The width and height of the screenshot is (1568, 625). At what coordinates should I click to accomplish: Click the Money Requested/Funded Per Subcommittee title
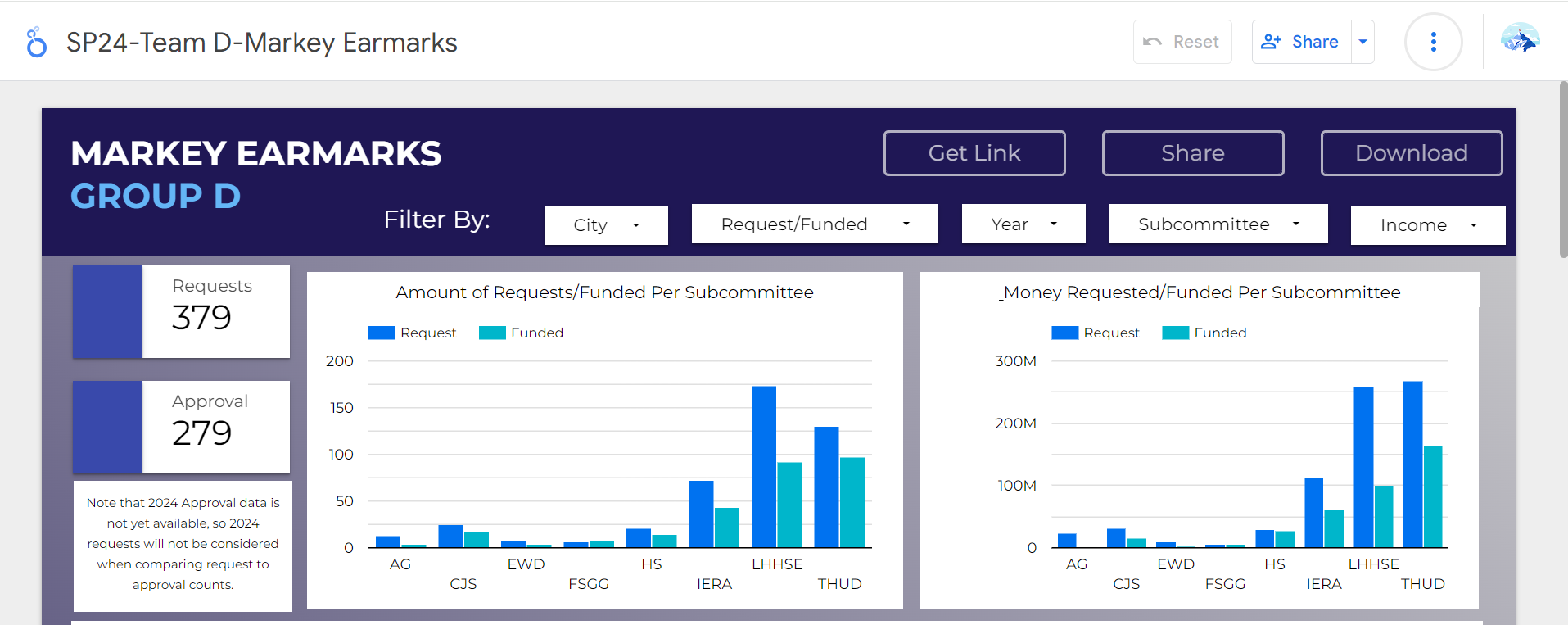[1201, 292]
